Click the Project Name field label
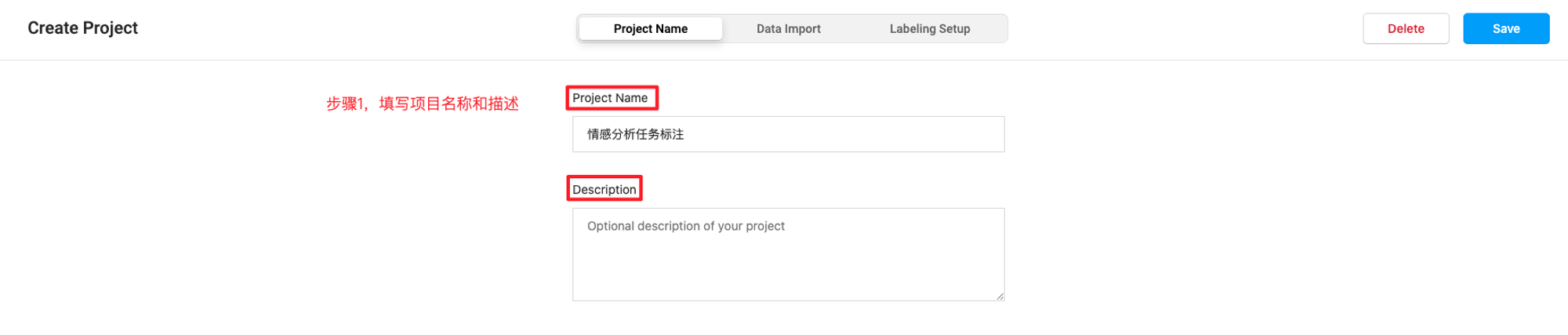This screenshot has width=1568, height=335. tap(610, 98)
